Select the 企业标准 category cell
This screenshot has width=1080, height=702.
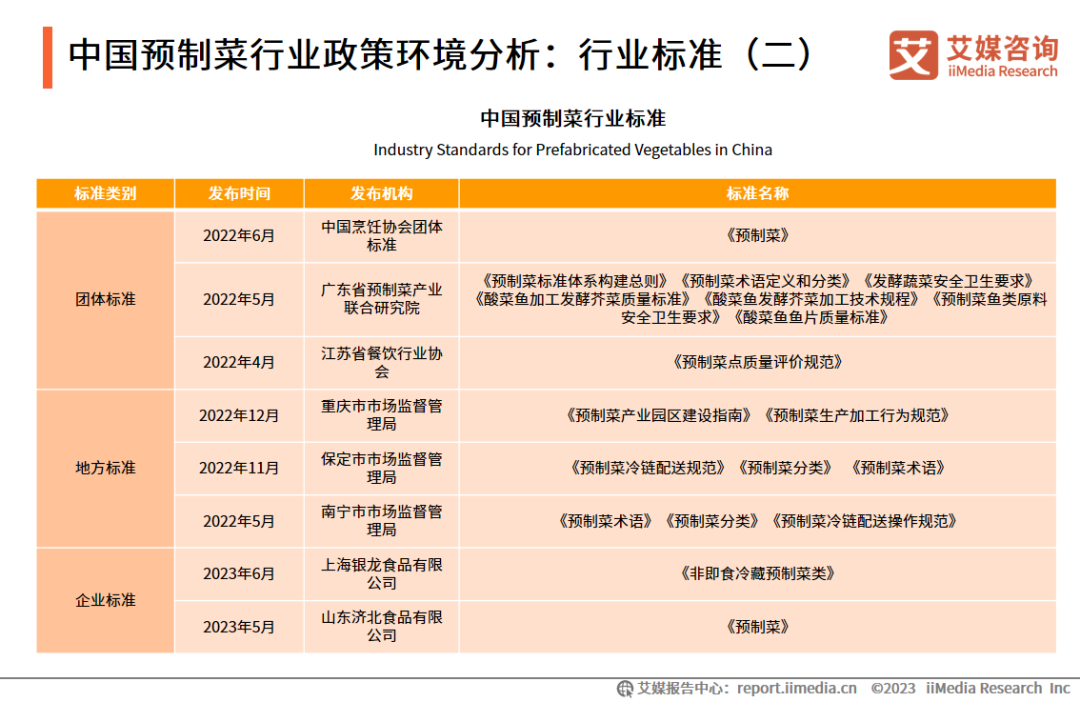click(x=105, y=601)
